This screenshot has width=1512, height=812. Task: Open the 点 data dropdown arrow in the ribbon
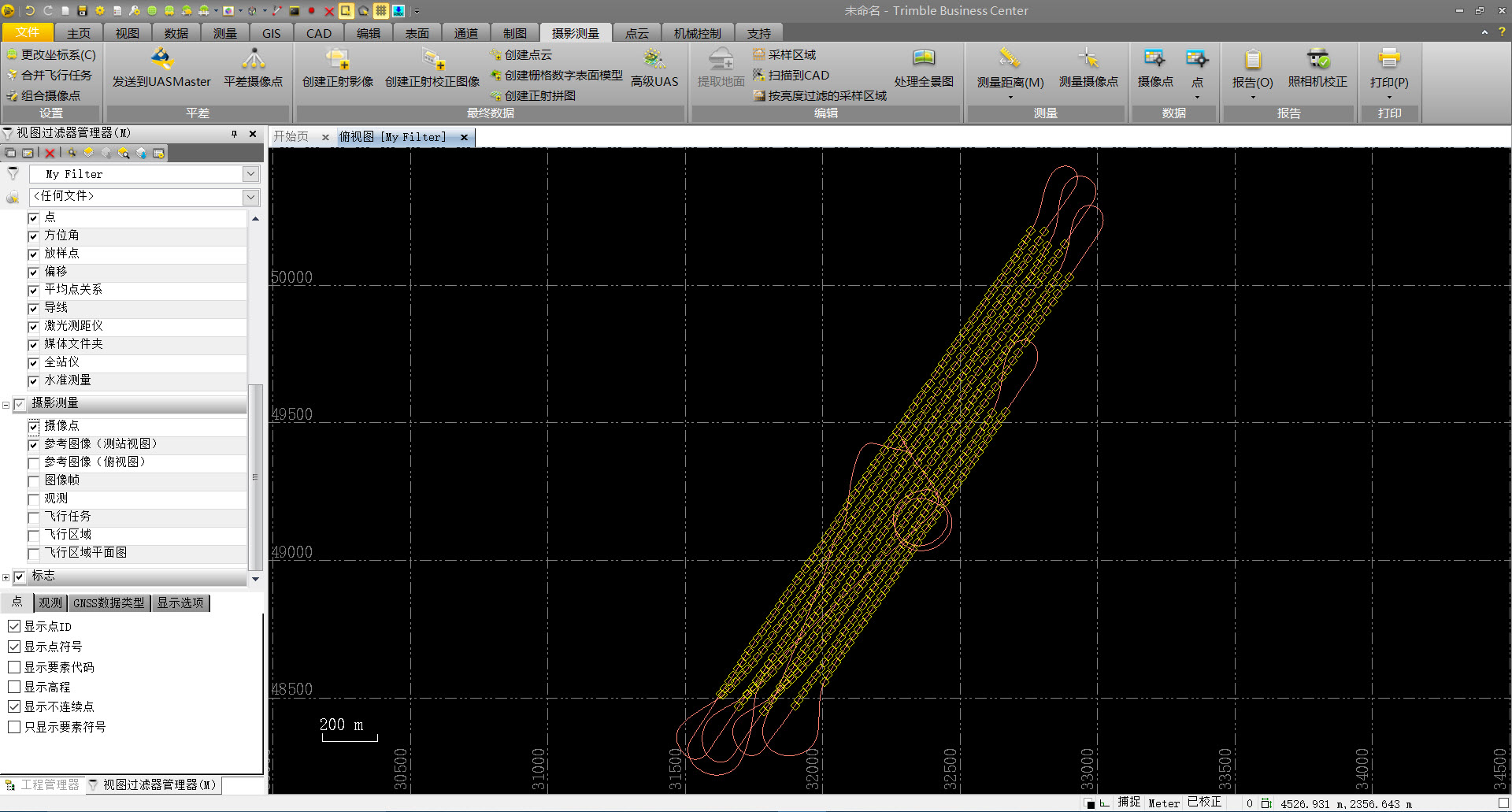tap(1197, 97)
